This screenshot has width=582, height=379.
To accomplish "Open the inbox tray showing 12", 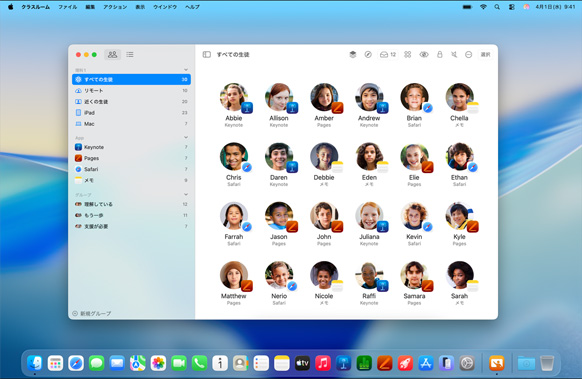I will (x=388, y=55).
